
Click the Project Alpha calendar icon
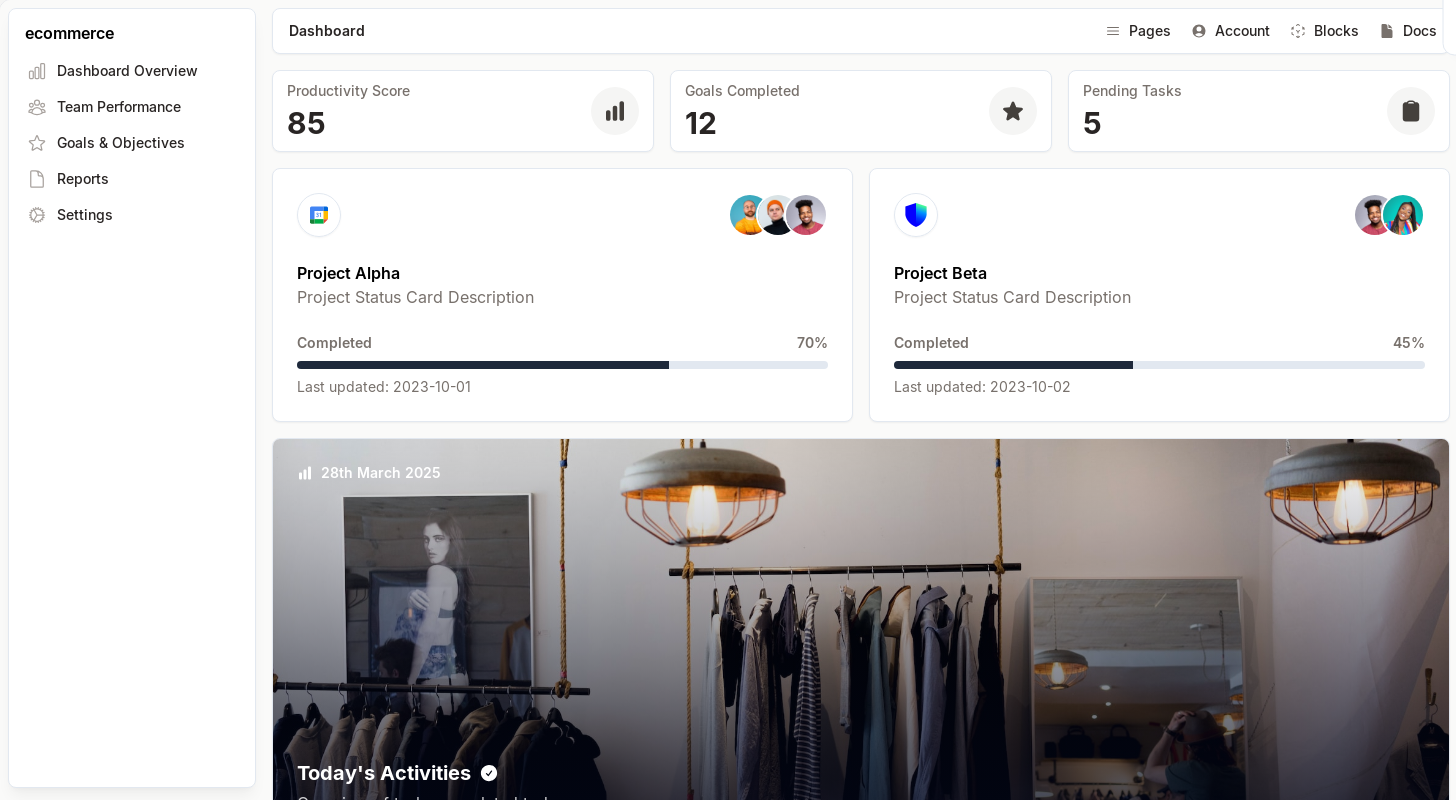(x=319, y=215)
